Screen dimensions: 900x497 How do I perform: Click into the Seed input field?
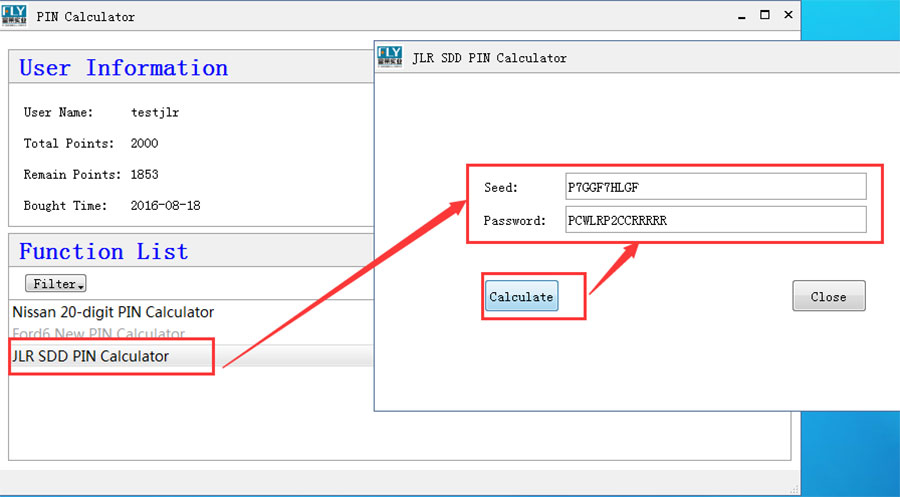pyautogui.click(x=713, y=186)
